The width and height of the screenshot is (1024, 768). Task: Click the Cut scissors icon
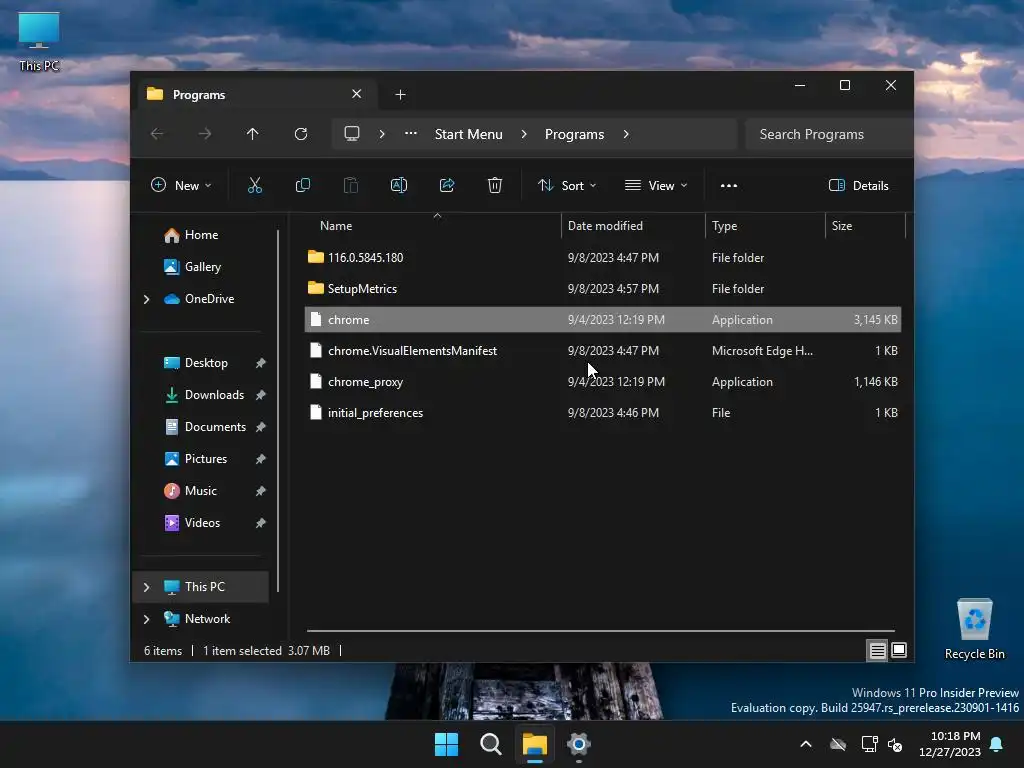coord(255,185)
